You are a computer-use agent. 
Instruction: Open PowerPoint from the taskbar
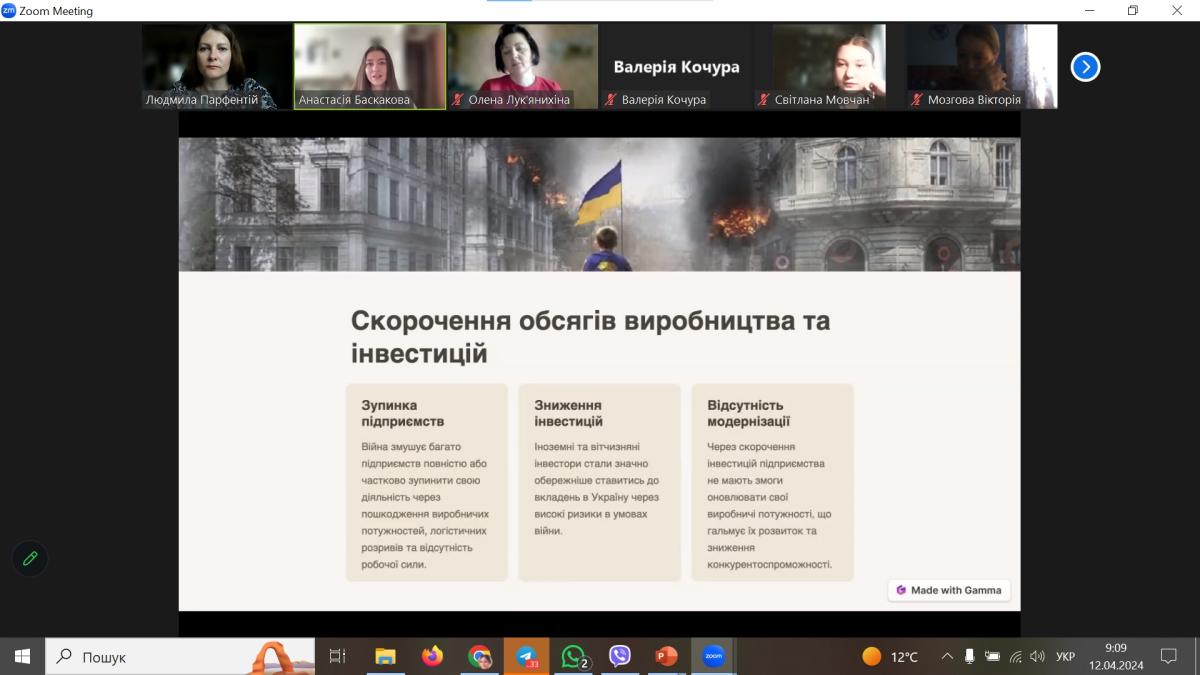click(x=666, y=656)
